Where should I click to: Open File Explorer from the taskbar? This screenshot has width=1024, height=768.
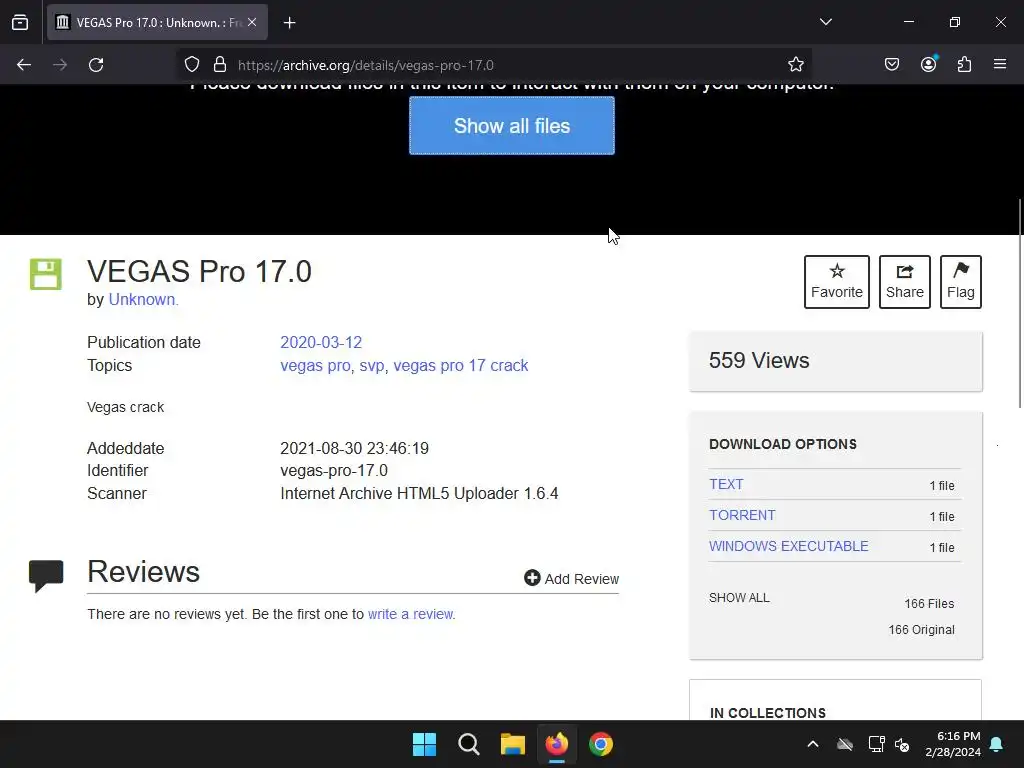pyautogui.click(x=513, y=744)
